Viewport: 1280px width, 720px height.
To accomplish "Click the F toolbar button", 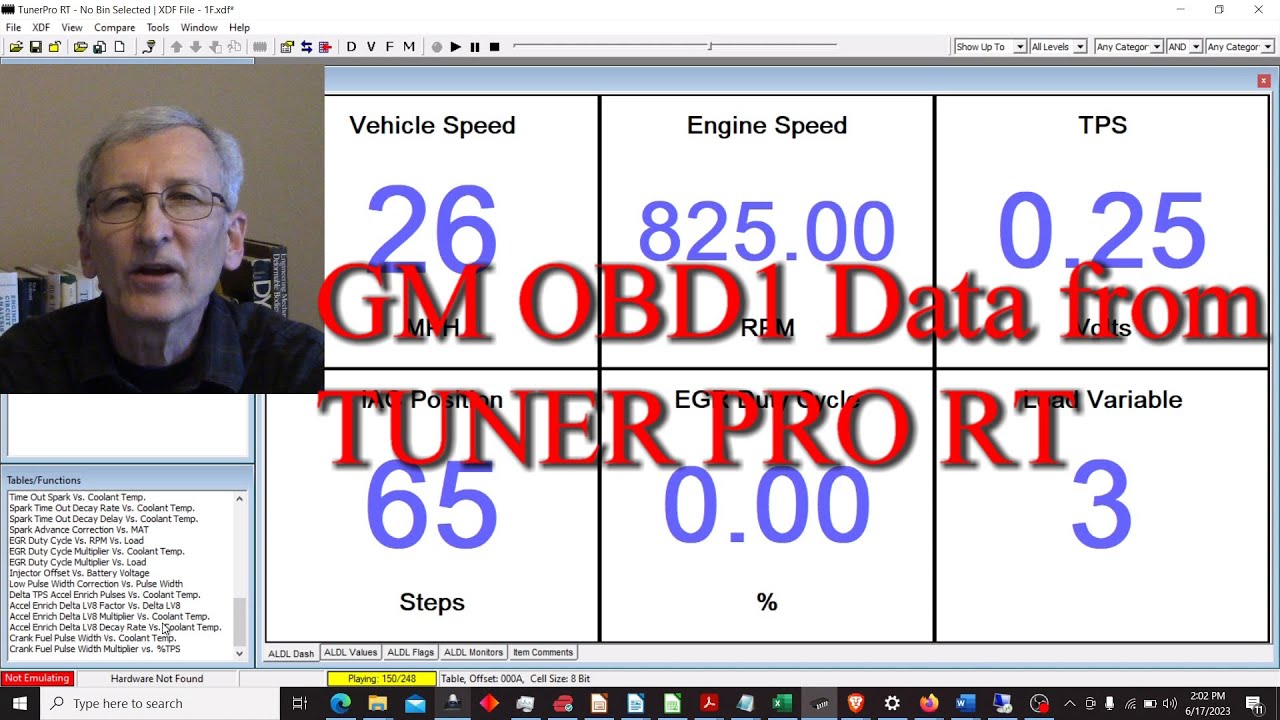I will 389,47.
